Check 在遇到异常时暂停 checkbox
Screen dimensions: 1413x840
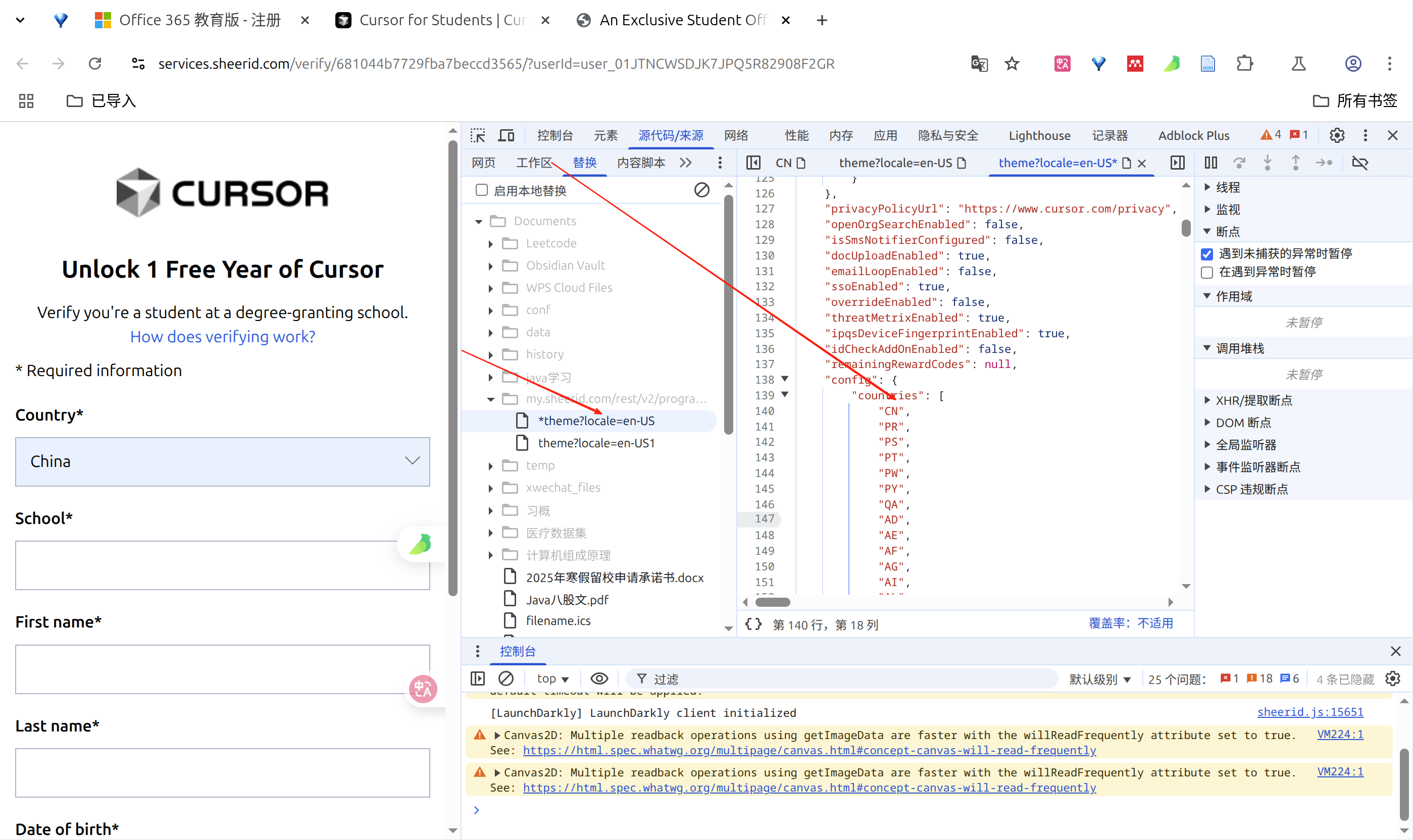1207,272
